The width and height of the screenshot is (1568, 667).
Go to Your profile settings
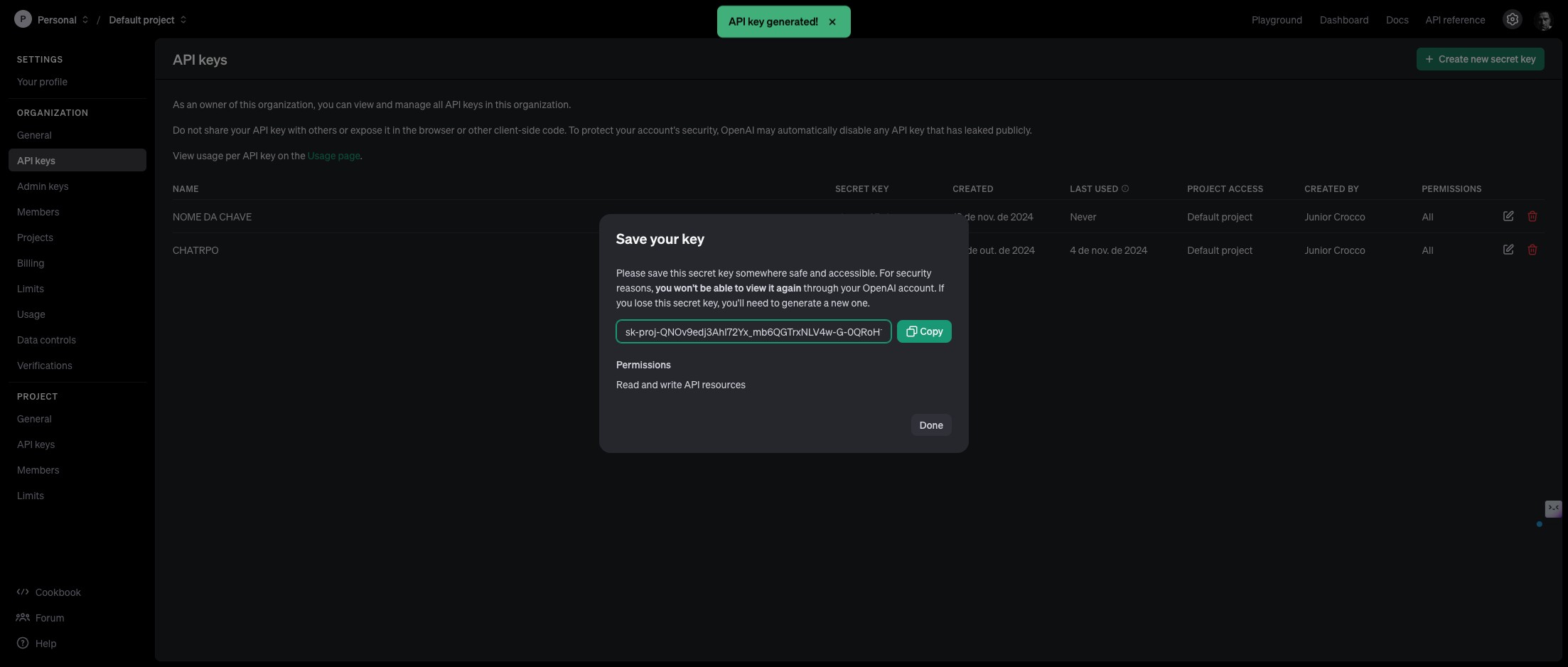(77, 82)
